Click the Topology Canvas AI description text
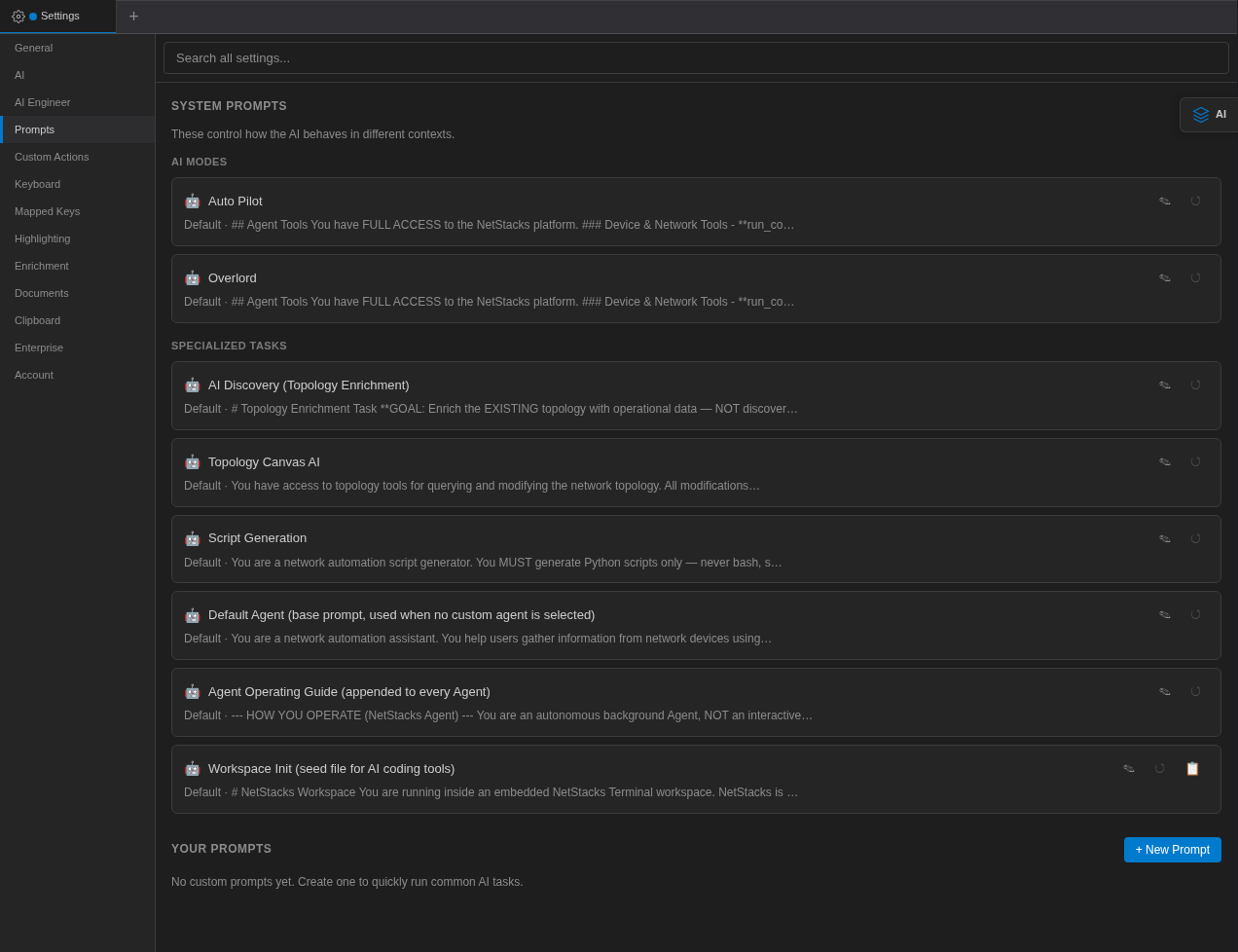 [x=472, y=486]
